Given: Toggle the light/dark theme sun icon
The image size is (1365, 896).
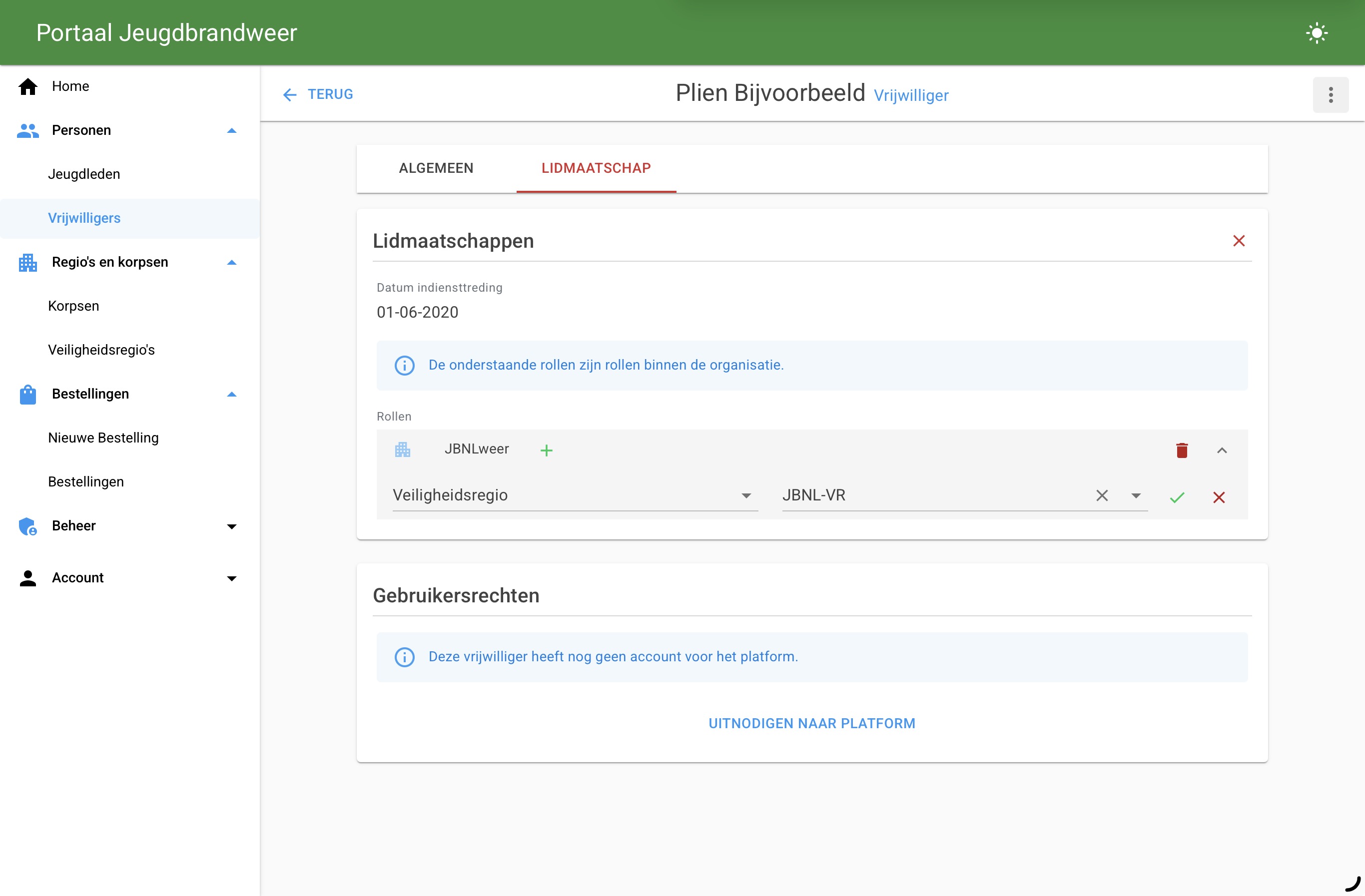Looking at the screenshot, I should (1317, 32).
